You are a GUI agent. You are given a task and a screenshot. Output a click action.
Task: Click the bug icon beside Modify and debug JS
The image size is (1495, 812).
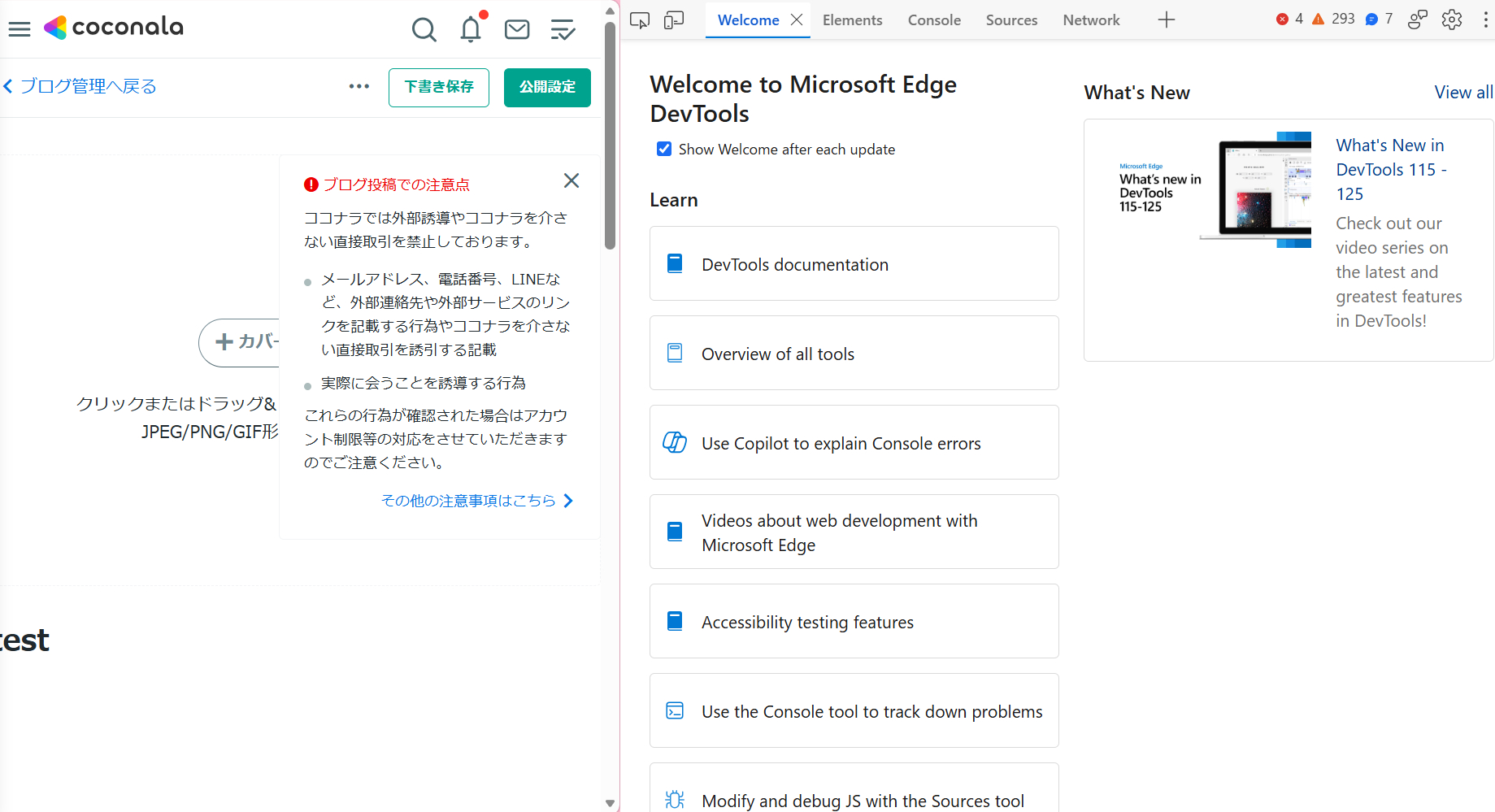click(675, 800)
